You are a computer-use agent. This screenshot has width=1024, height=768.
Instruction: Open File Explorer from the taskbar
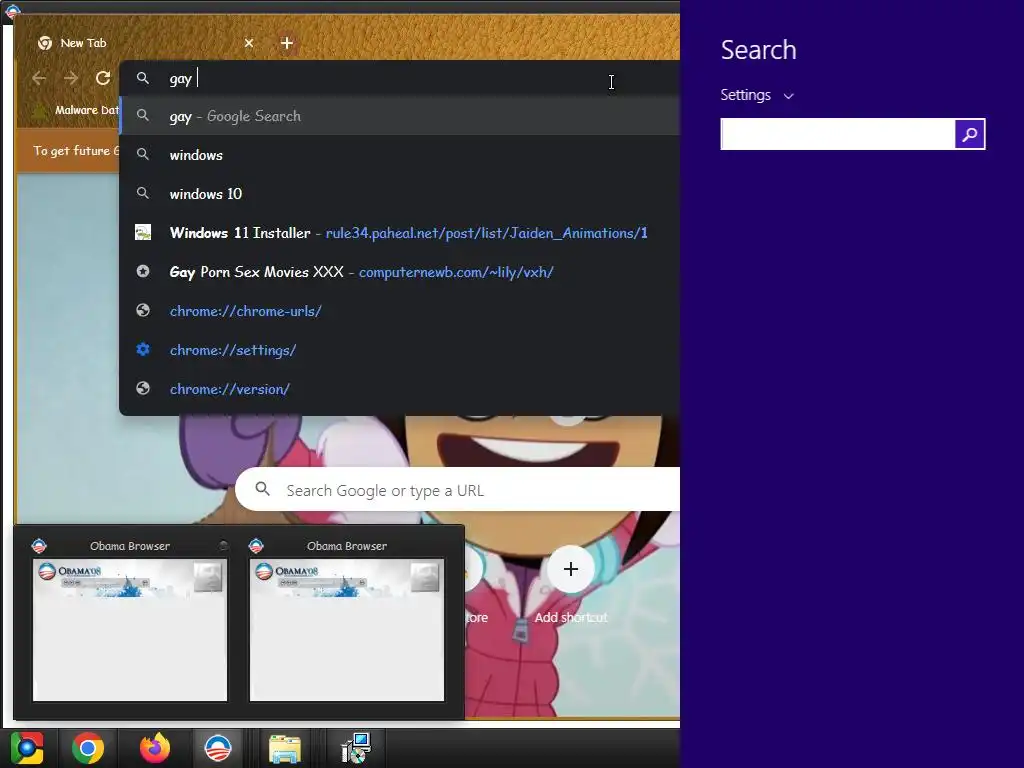tap(285, 749)
